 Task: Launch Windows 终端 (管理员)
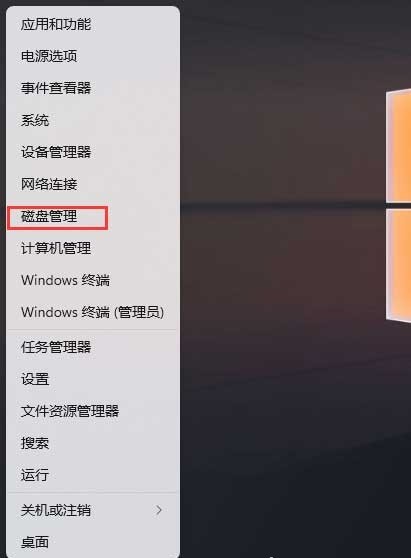pos(93,312)
